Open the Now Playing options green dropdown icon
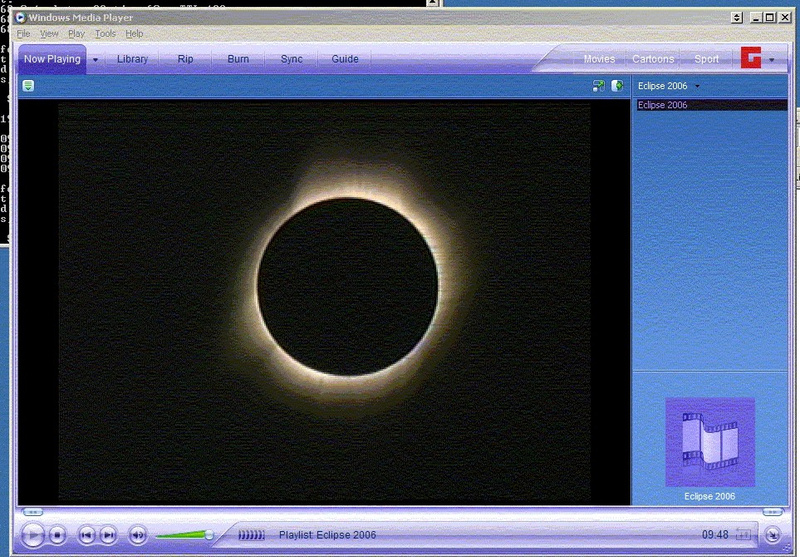 click(x=28, y=86)
